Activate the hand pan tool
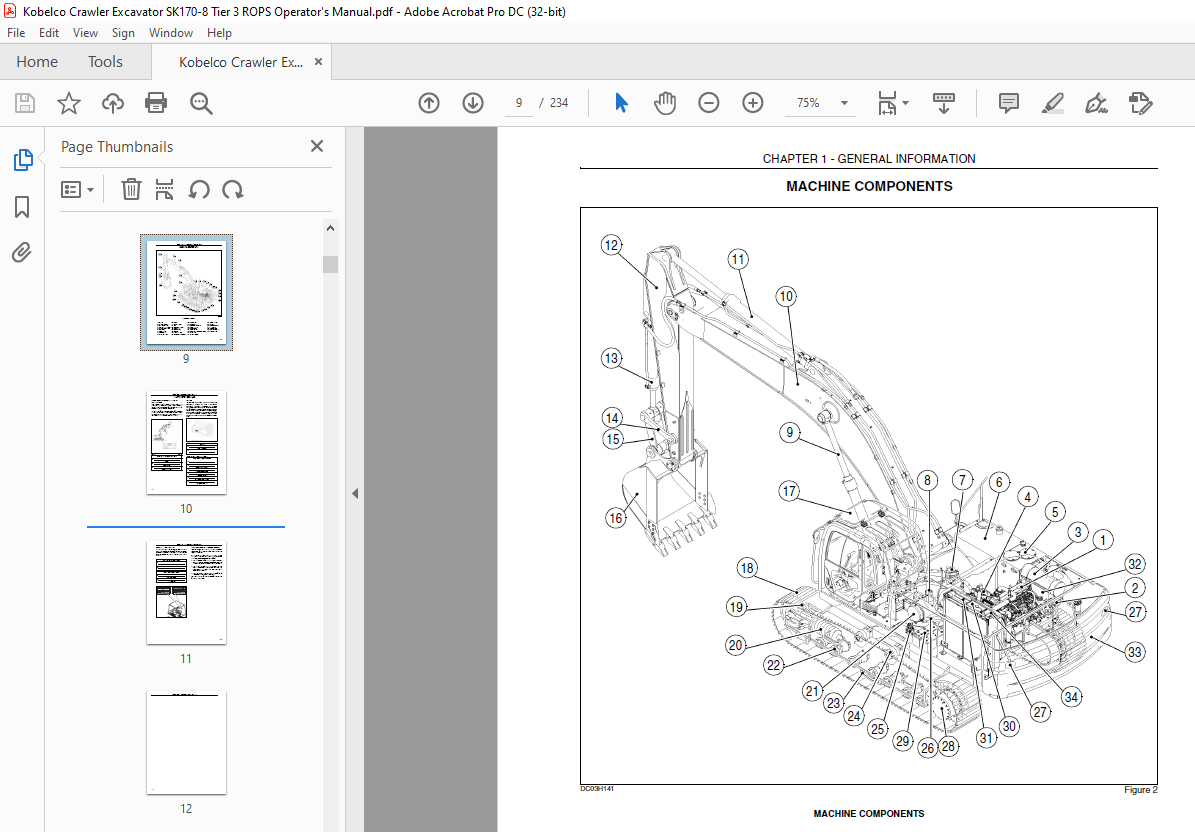This screenshot has width=1195, height=832. [x=665, y=103]
